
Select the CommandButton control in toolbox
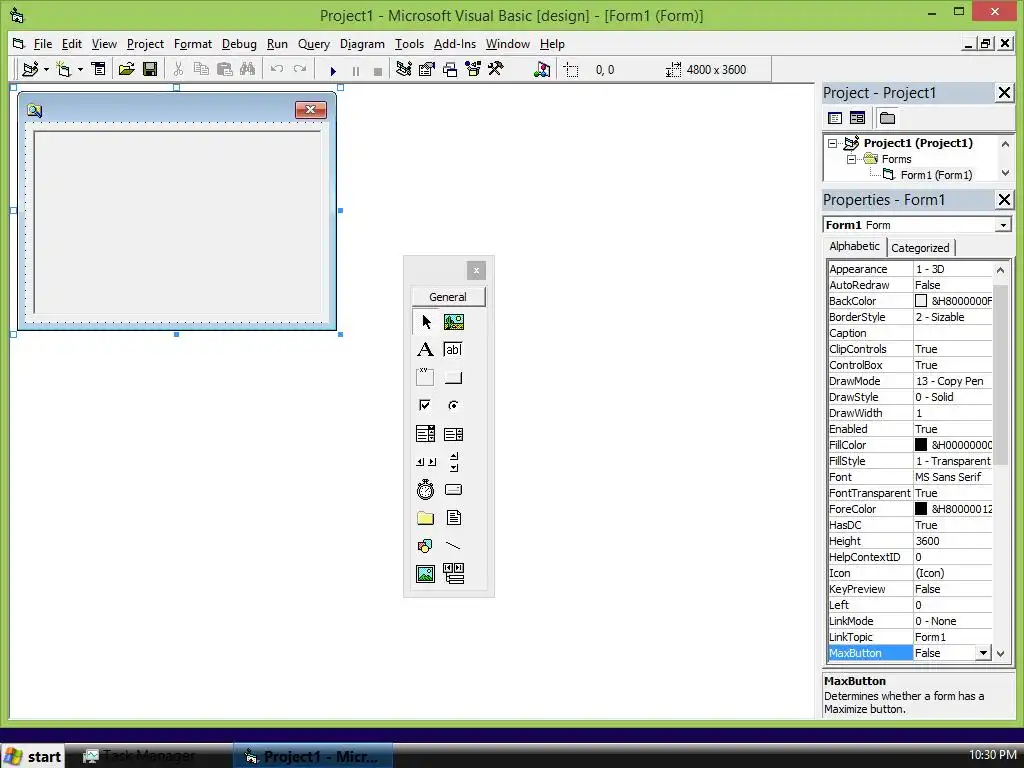453,377
